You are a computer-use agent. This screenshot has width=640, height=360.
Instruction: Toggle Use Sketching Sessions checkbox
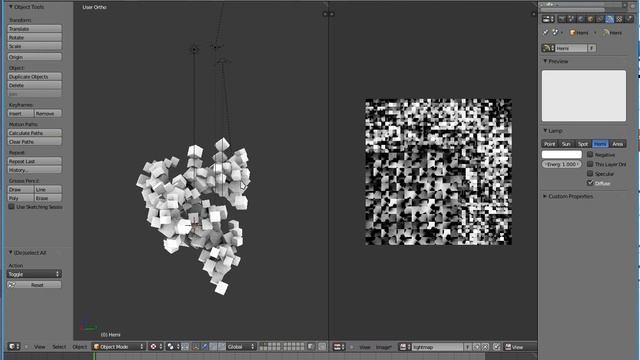click(x=11, y=207)
